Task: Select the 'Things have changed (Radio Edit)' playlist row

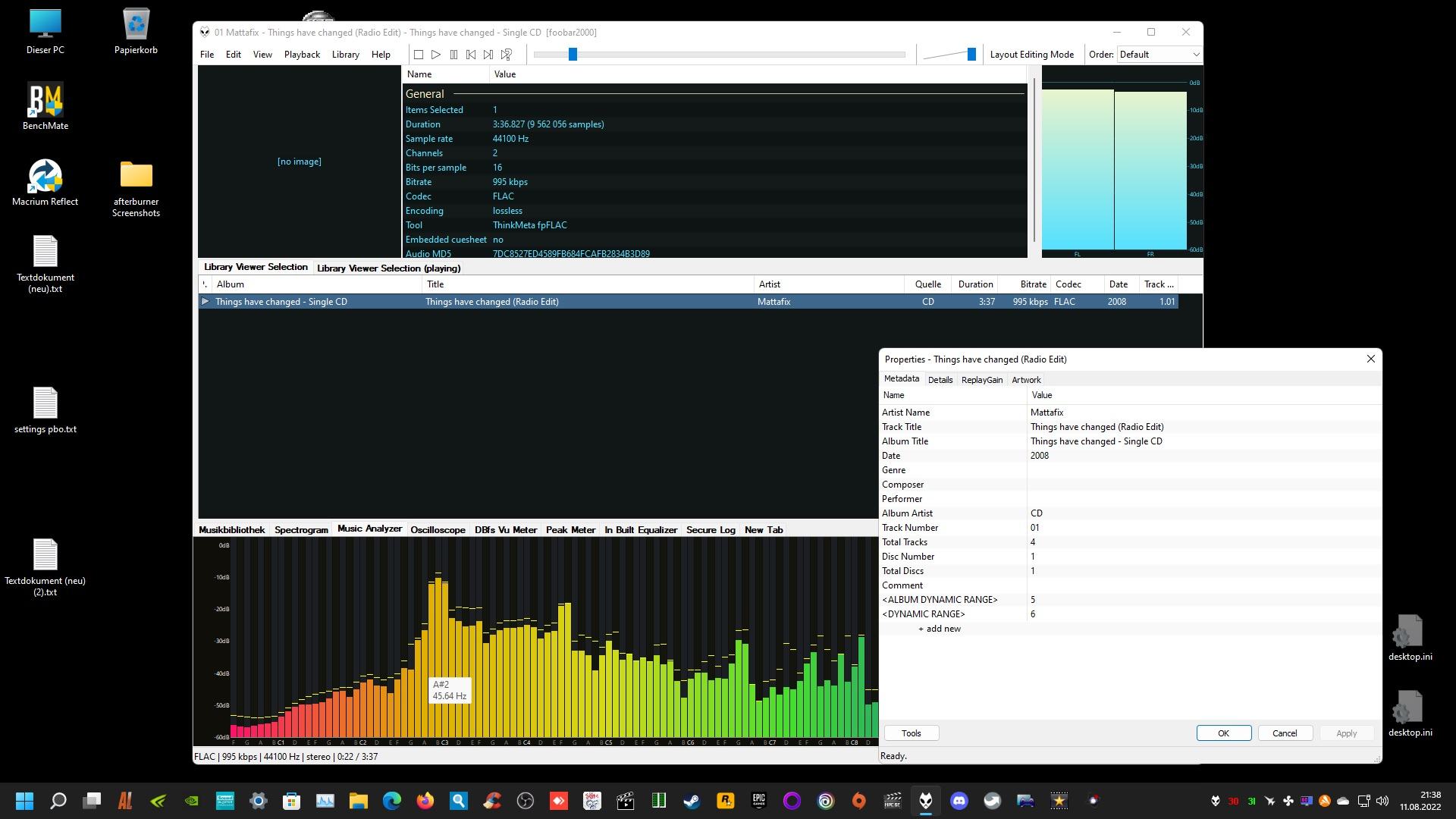Action: coord(689,302)
